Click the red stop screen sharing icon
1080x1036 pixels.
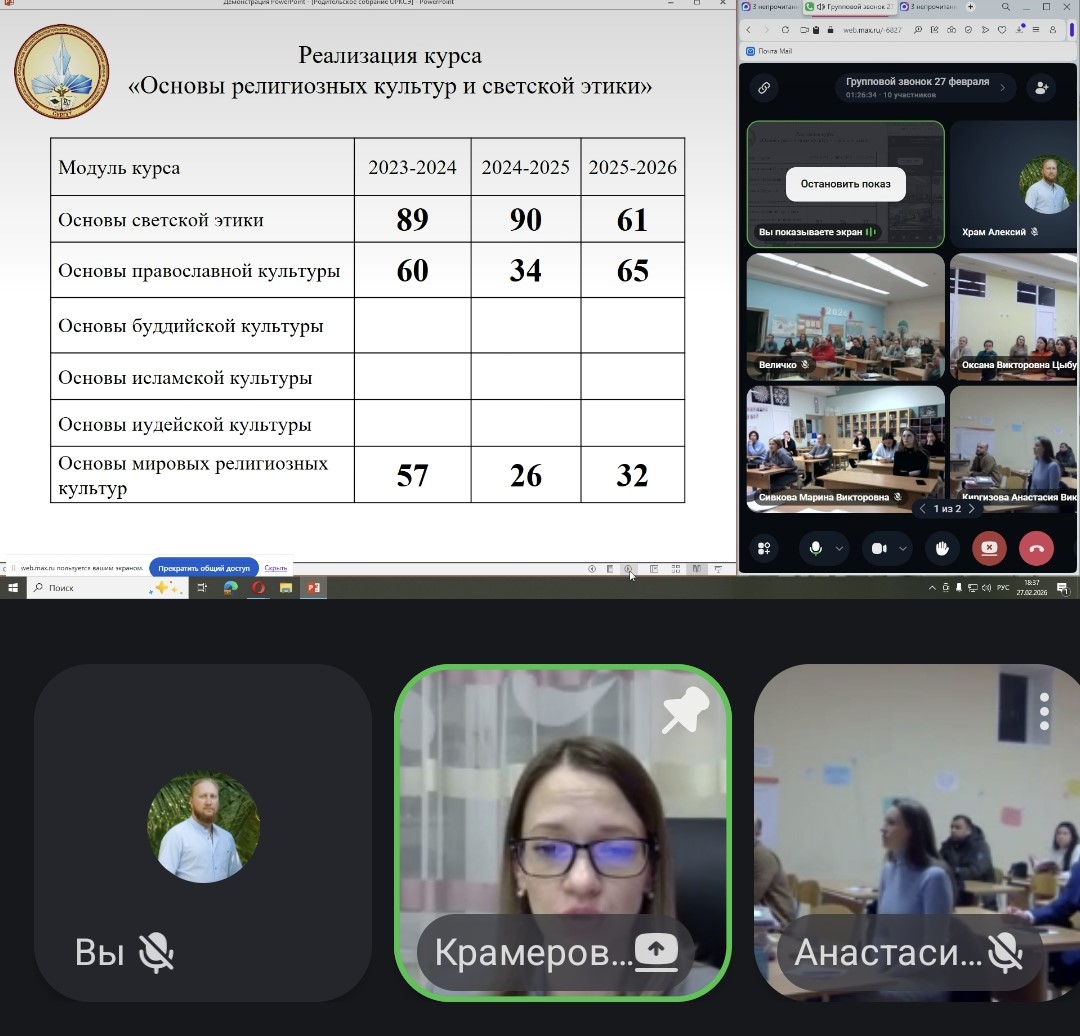pyautogui.click(x=989, y=548)
